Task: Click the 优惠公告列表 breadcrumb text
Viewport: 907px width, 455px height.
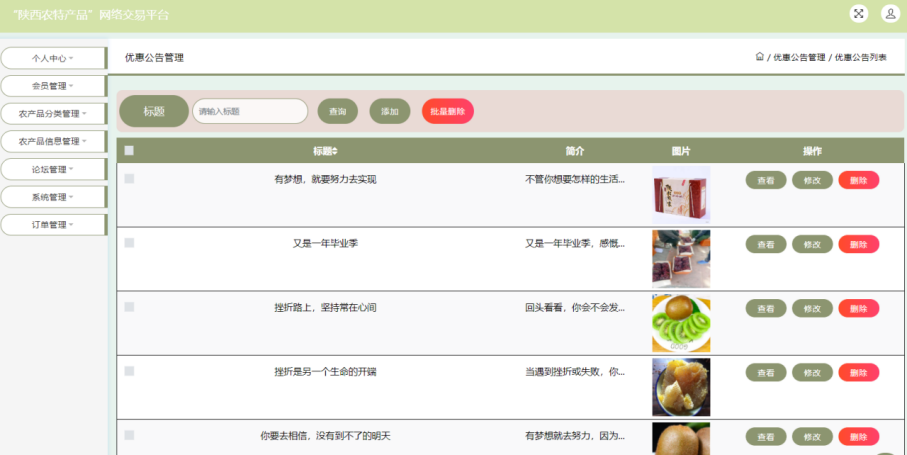Action: (x=861, y=57)
